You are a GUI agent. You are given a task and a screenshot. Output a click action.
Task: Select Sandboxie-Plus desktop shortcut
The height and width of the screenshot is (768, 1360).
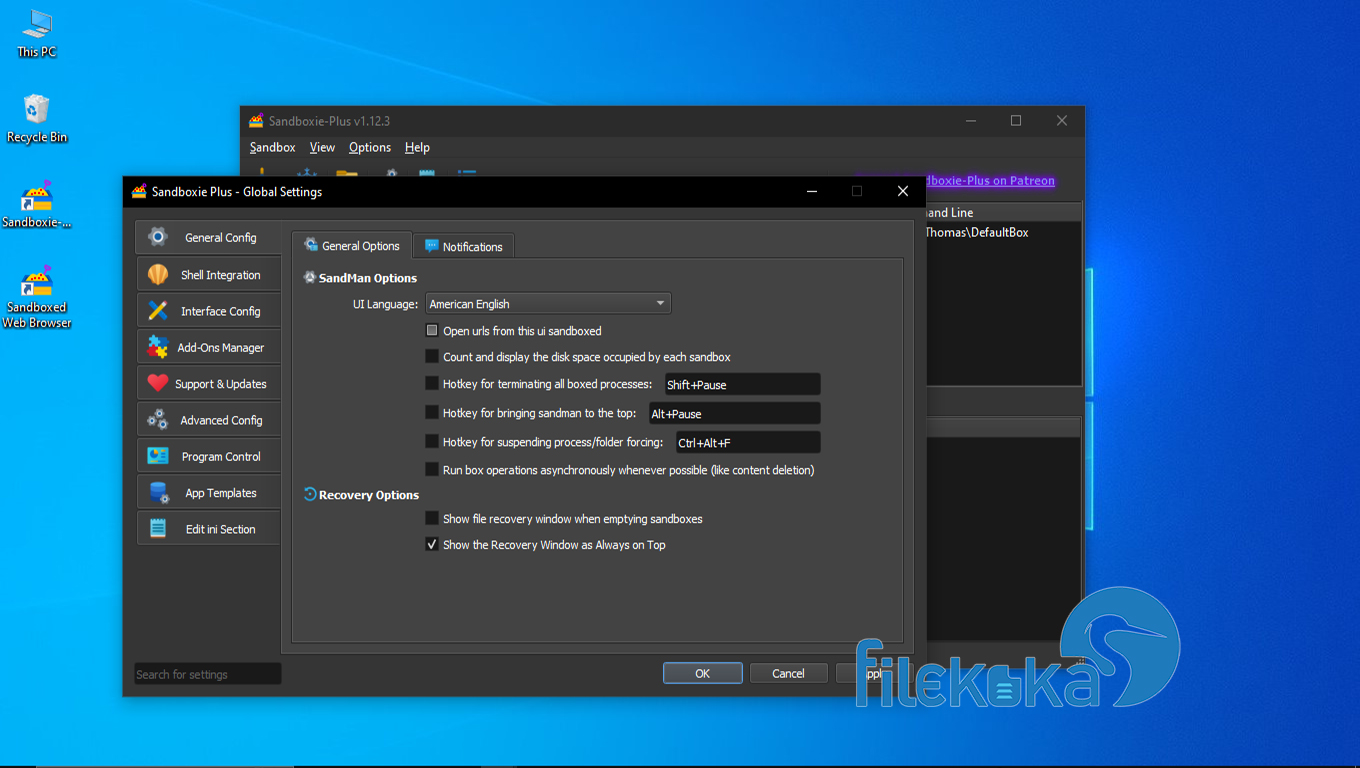point(37,205)
